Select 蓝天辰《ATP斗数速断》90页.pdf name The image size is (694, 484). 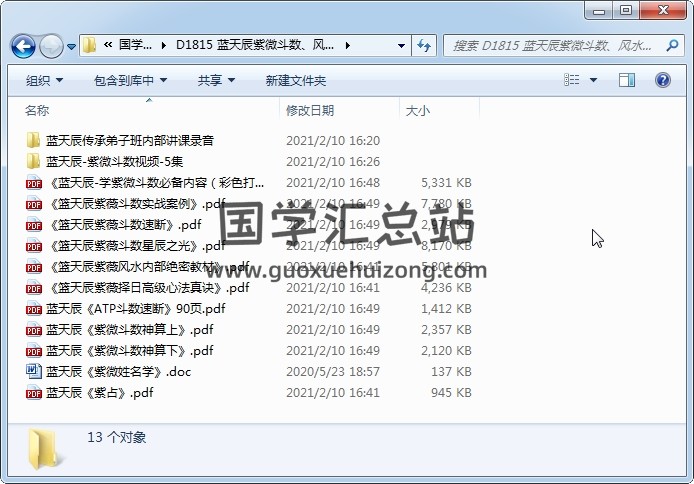tap(135, 309)
